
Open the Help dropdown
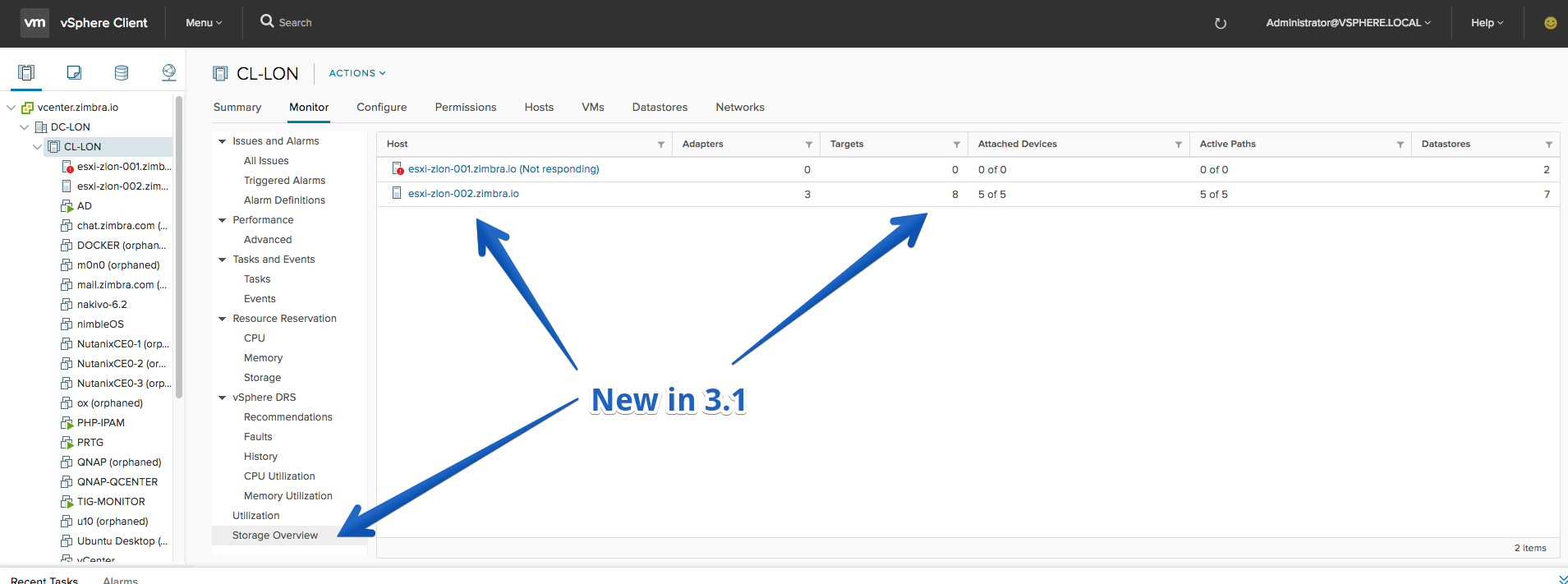[1487, 23]
